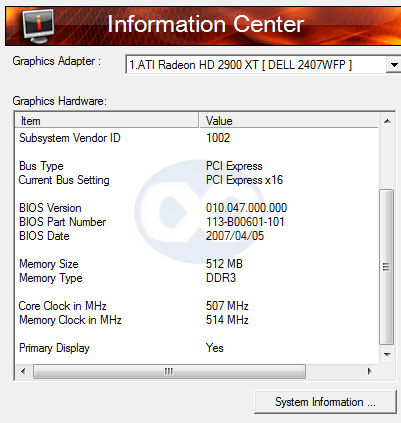Click the Item column header
The height and width of the screenshot is (423, 401).
coord(107,121)
